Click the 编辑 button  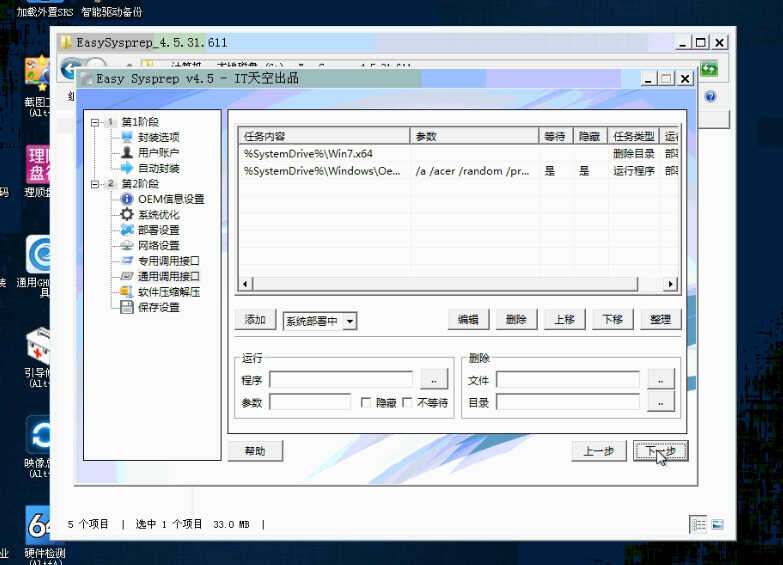click(x=468, y=320)
